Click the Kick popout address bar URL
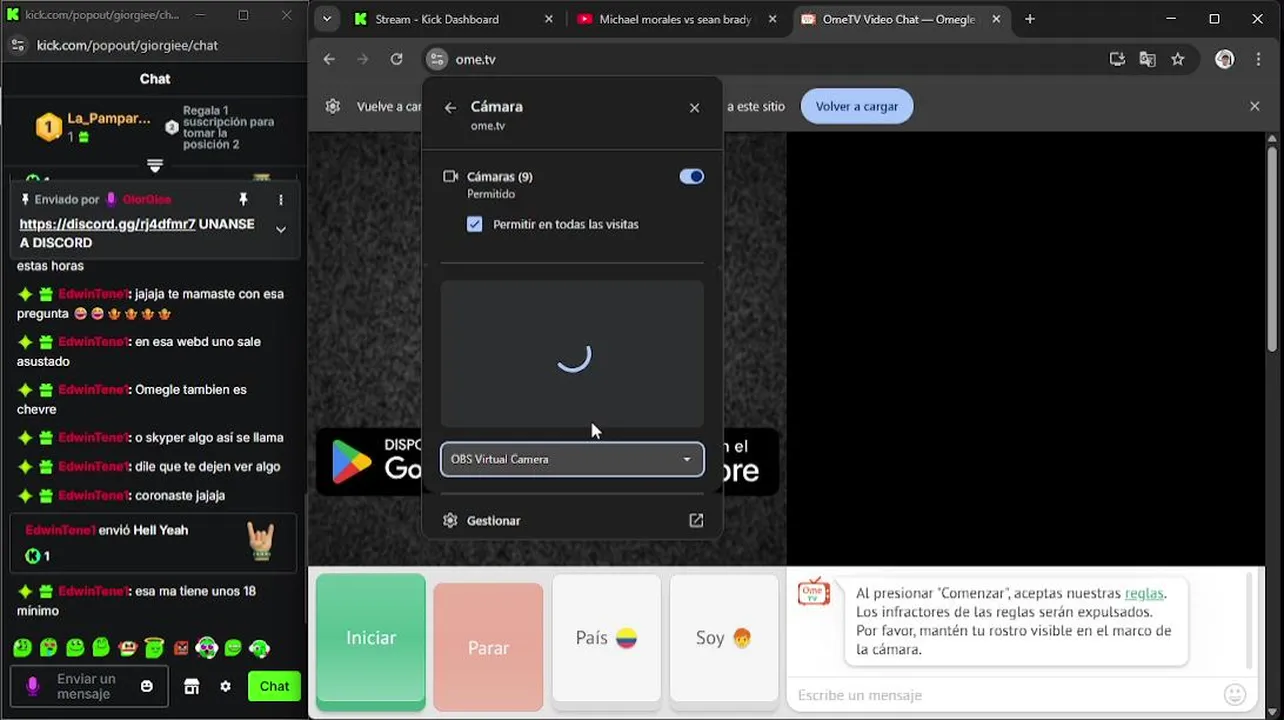The height and width of the screenshot is (720, 1284). click(x=127, y=45)
